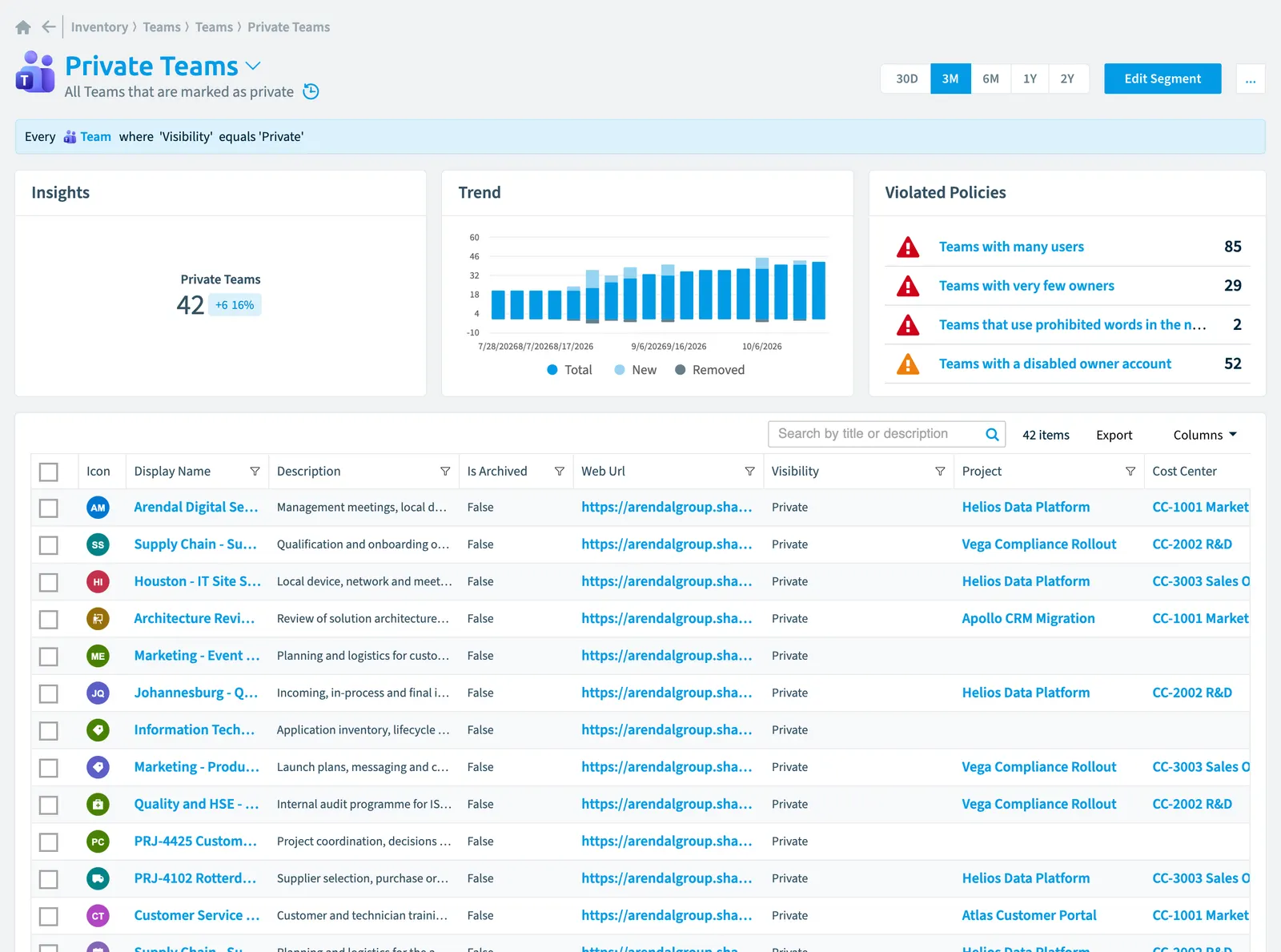
Task: Expand the Private Teams title dropdown chevron
Action: point(253,66)
